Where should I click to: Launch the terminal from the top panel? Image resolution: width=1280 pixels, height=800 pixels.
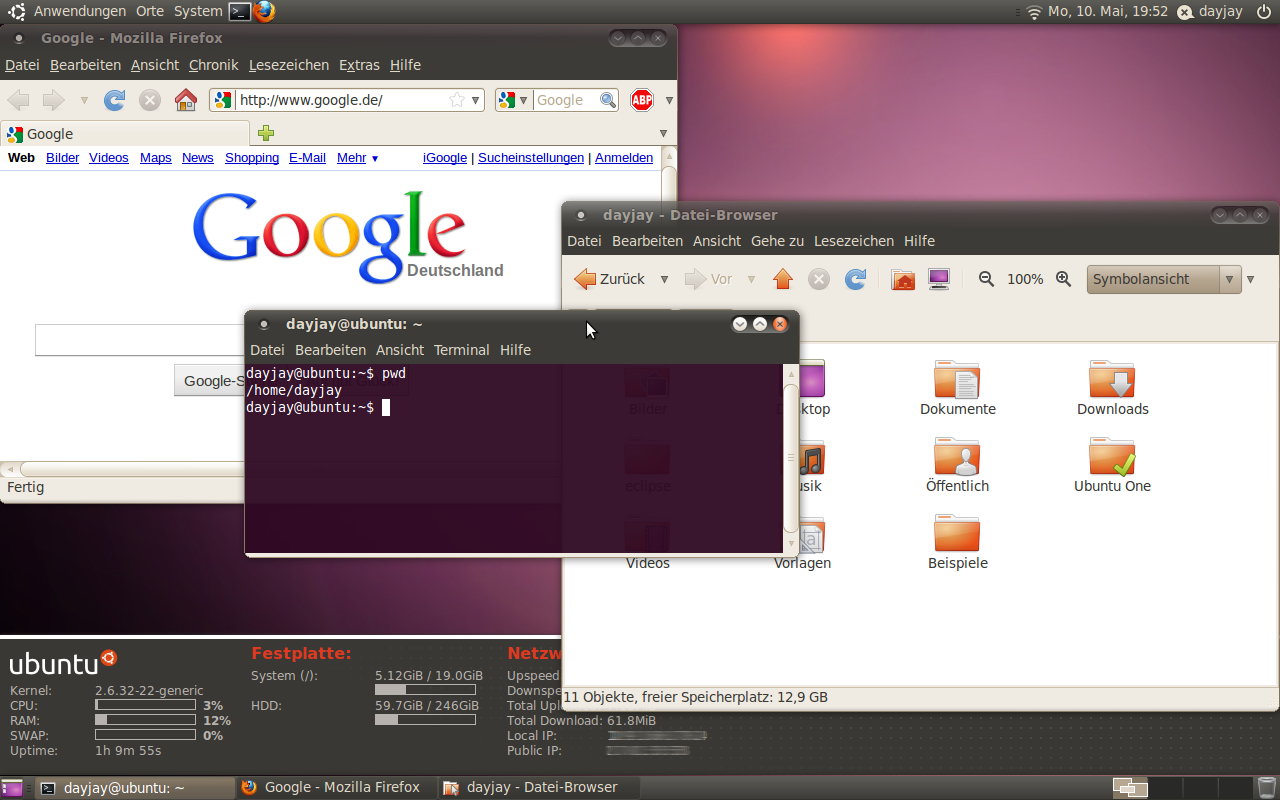point(239,11)
